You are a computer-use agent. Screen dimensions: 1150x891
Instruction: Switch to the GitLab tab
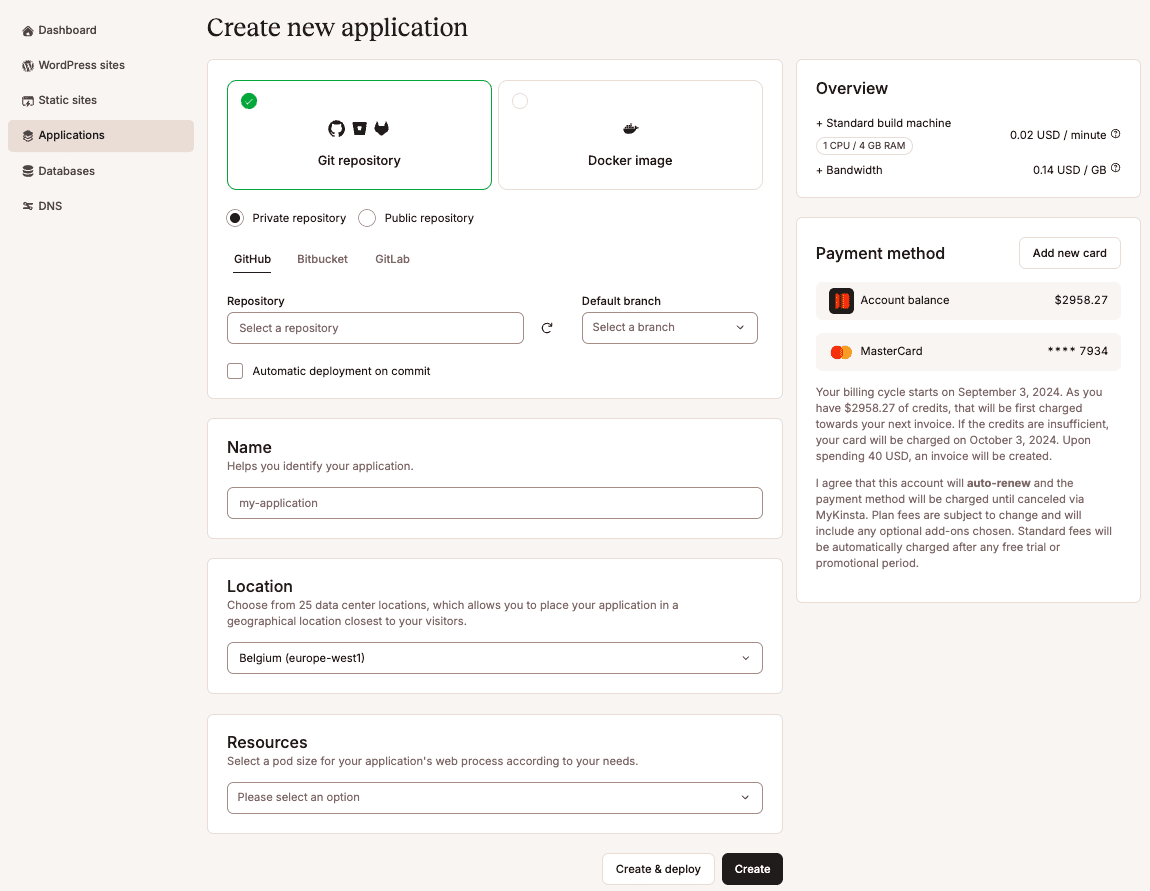coord(392,259)
